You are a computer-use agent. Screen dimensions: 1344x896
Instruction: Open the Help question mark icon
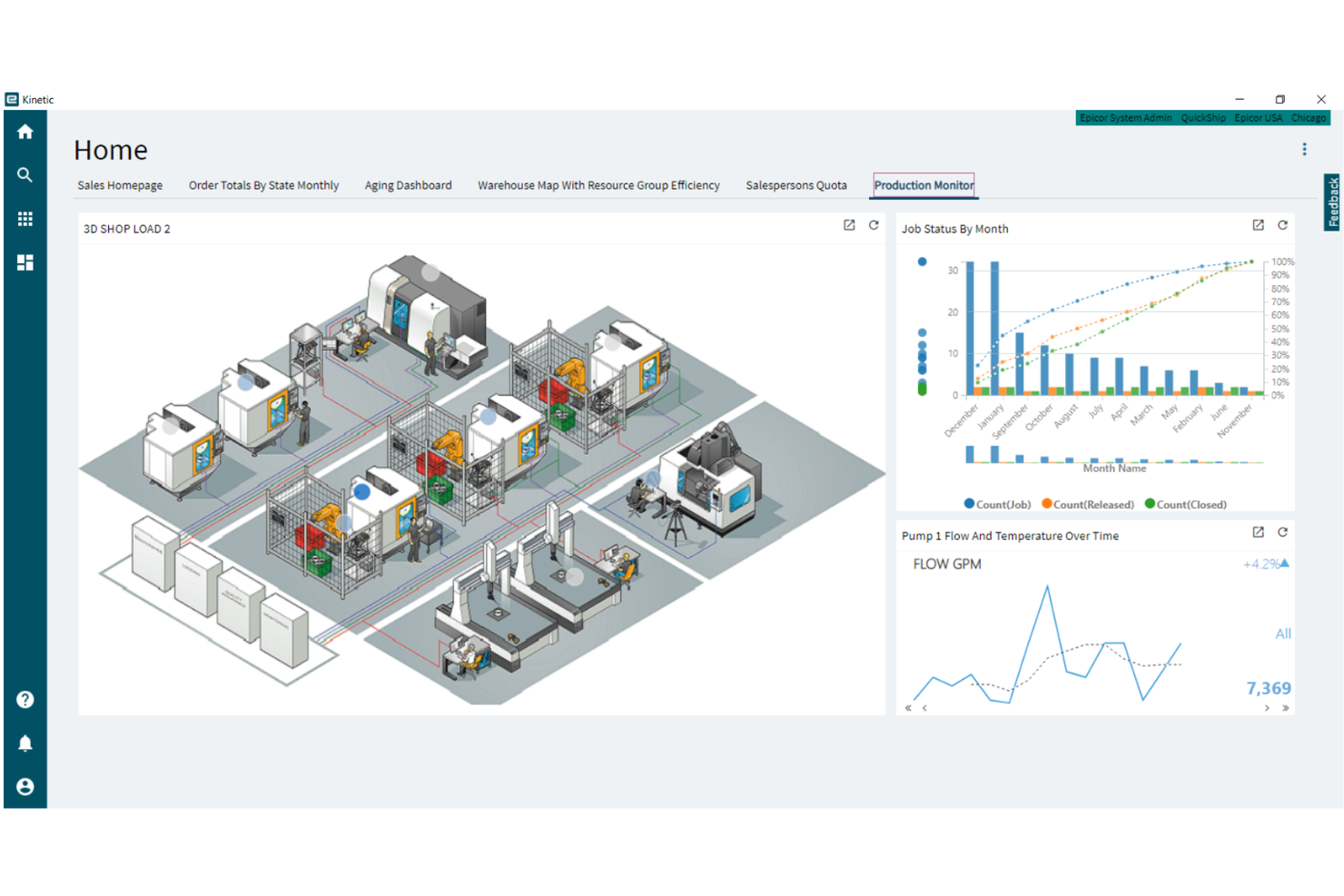pyautogui.click(x=25, y=700)
